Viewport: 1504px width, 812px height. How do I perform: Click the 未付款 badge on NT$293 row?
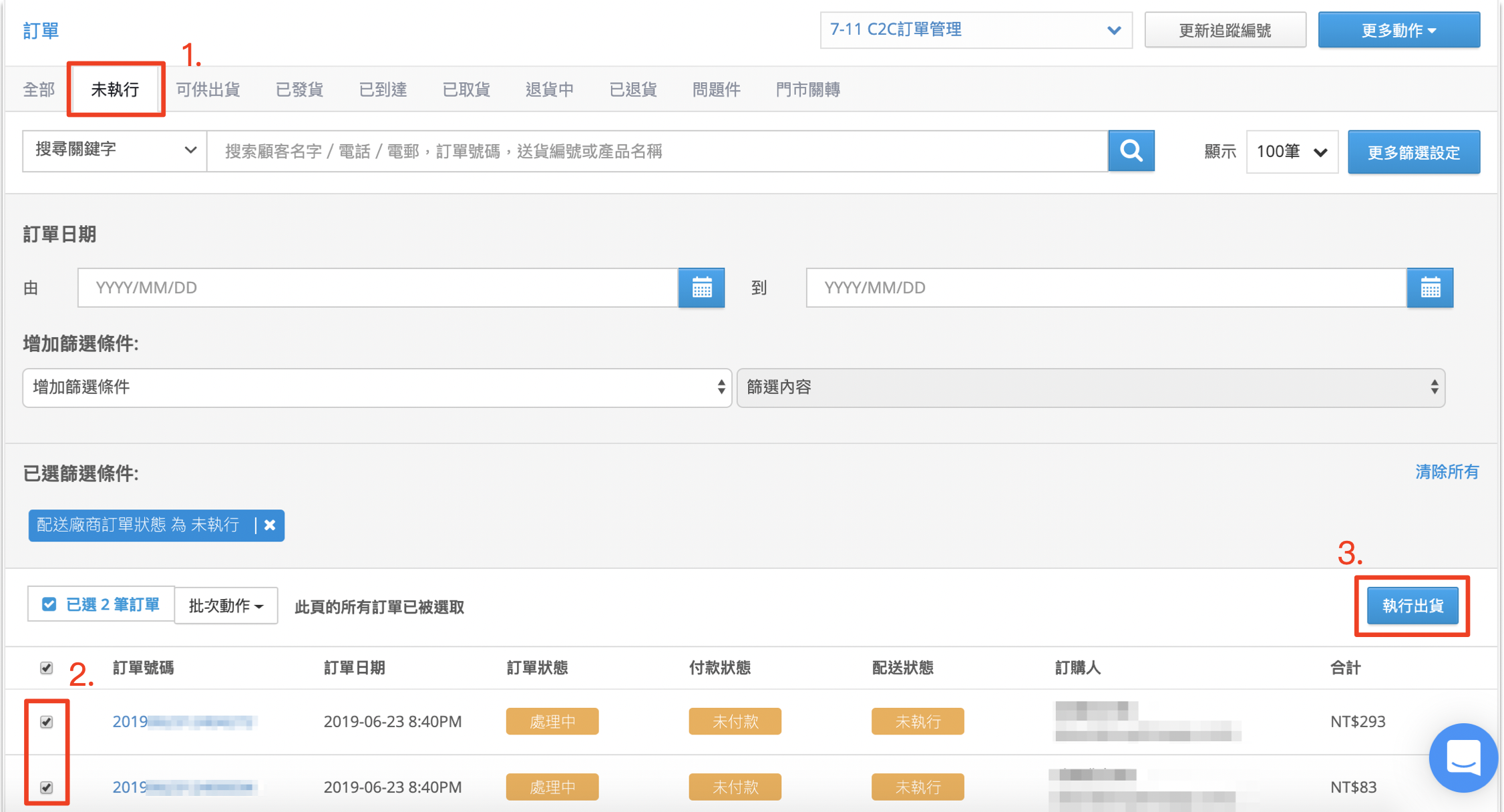click(x=735, y=721)
